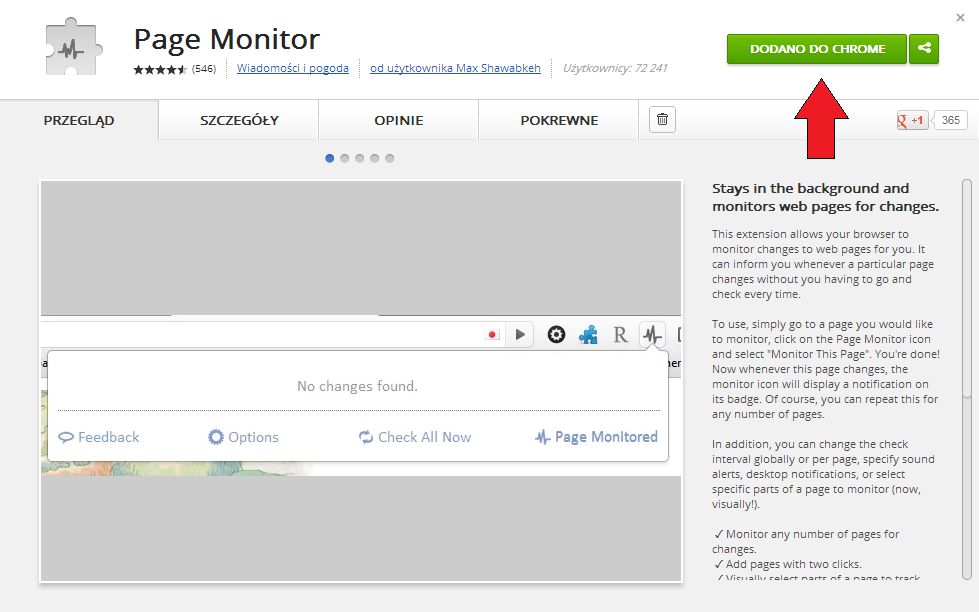Click the DODANO DO CHROME button

(x=817, y=49)
